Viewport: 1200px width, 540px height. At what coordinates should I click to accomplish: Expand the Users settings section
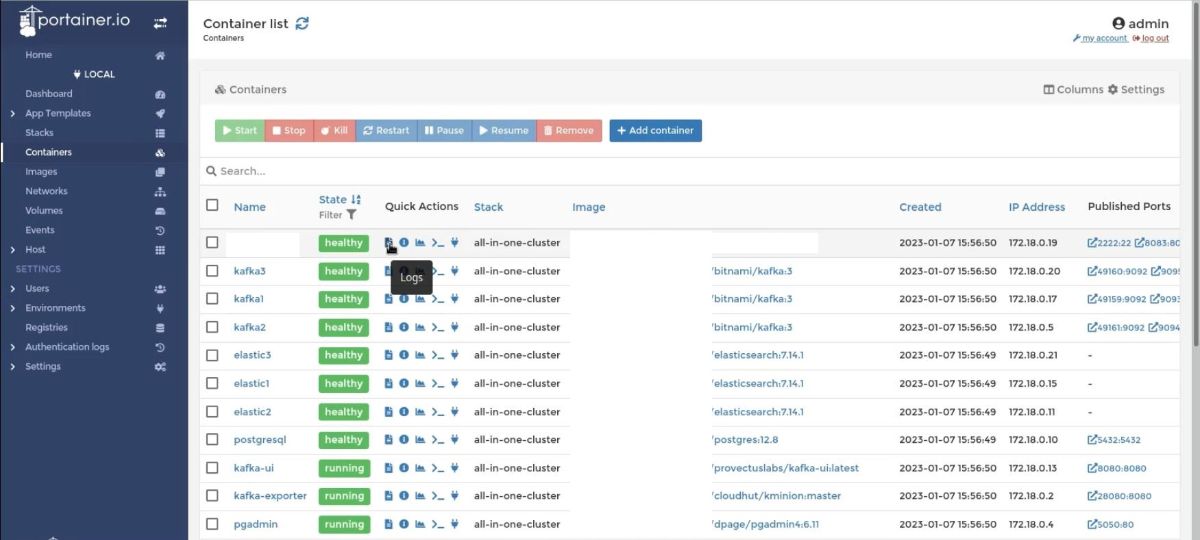pyautogui.click(x=12, y=289)
